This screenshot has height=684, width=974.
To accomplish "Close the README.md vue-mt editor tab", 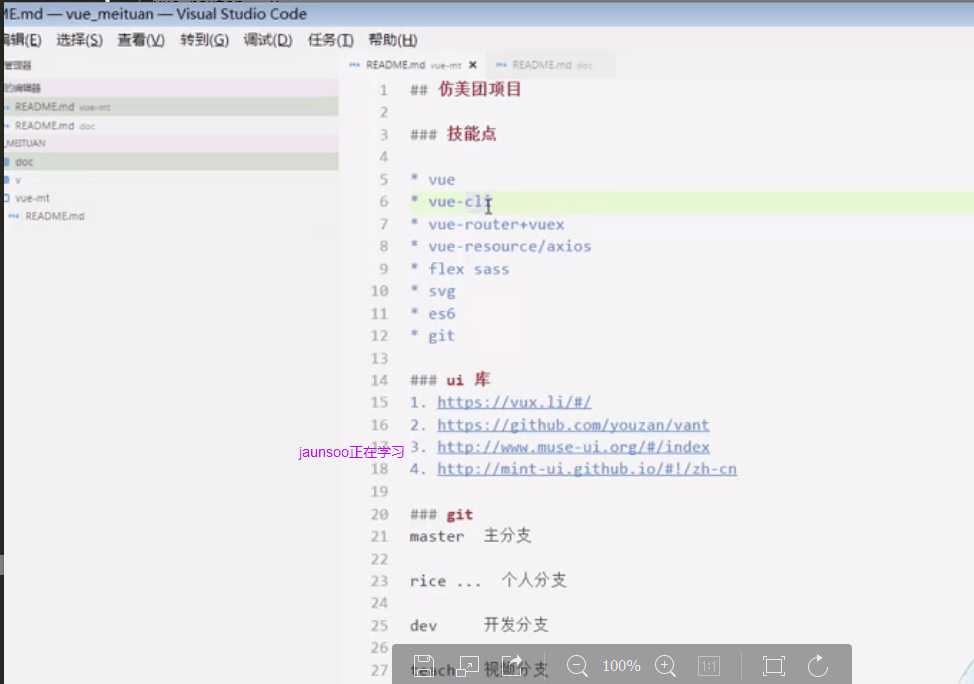I will (x=473, y=65).
